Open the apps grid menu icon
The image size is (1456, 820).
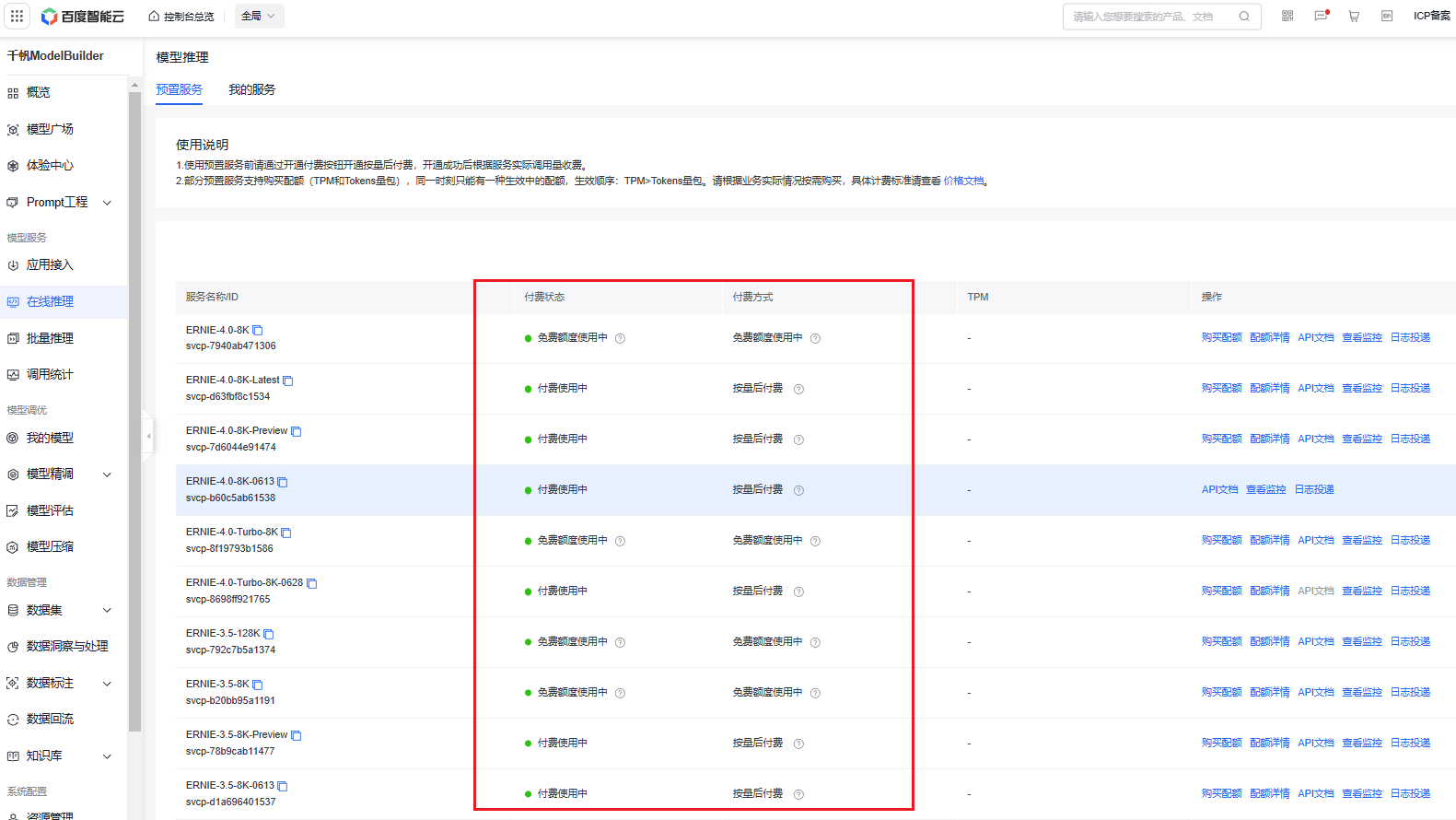tap(17, 16)
